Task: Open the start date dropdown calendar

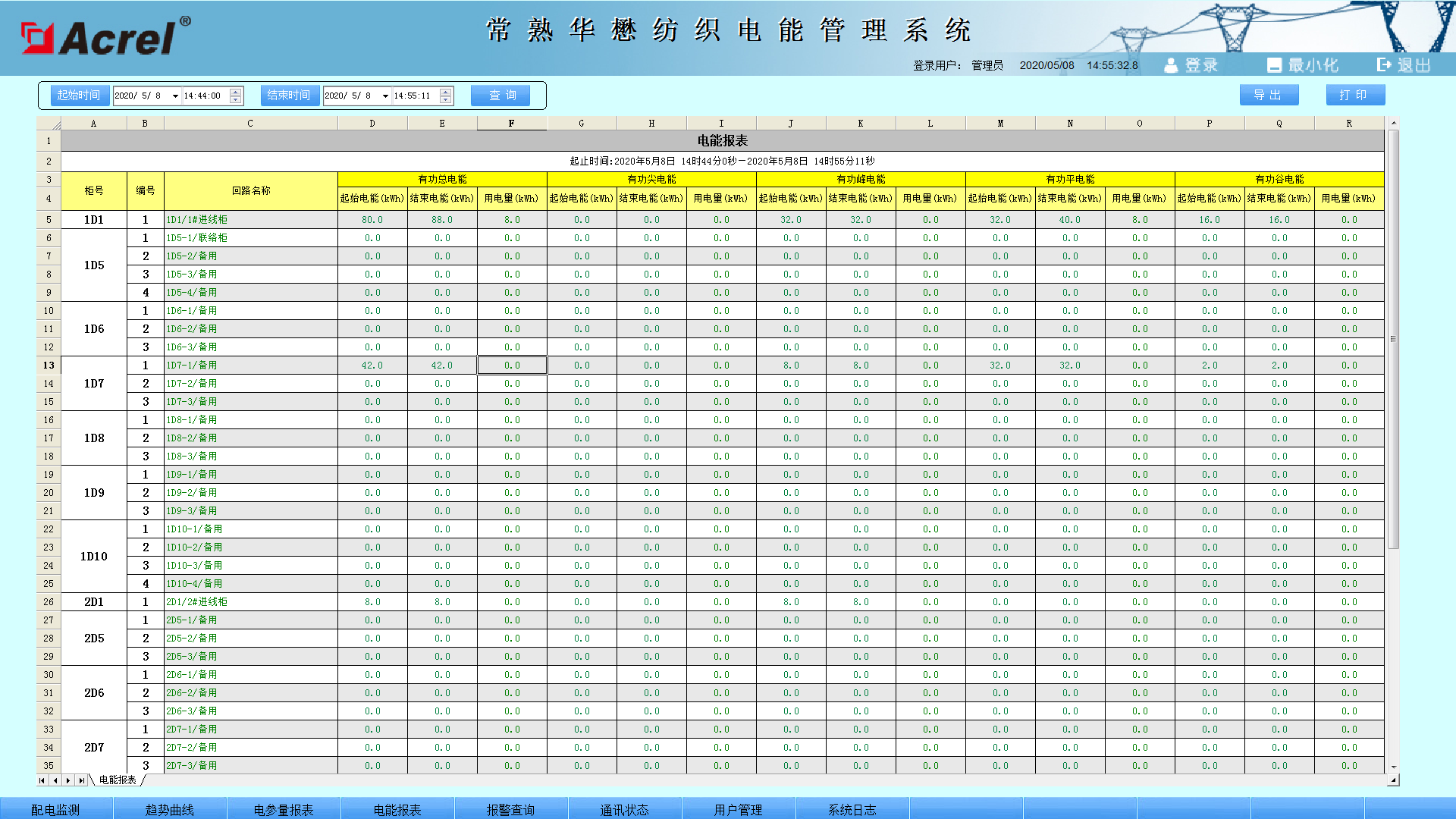Action: tap(175, 96)
